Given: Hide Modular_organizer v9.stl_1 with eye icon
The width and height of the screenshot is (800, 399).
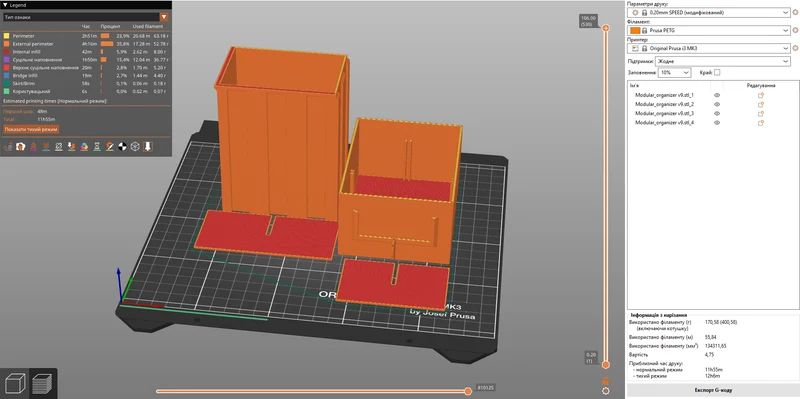Looking at the screenshot, I should pos(717,95).
